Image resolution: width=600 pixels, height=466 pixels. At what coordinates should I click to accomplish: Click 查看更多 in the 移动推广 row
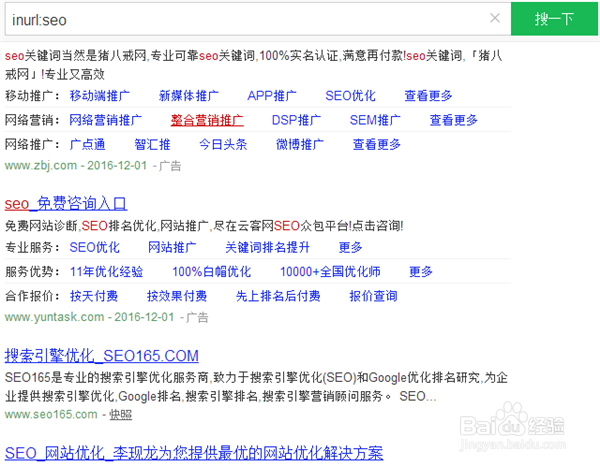coord(428,96)
